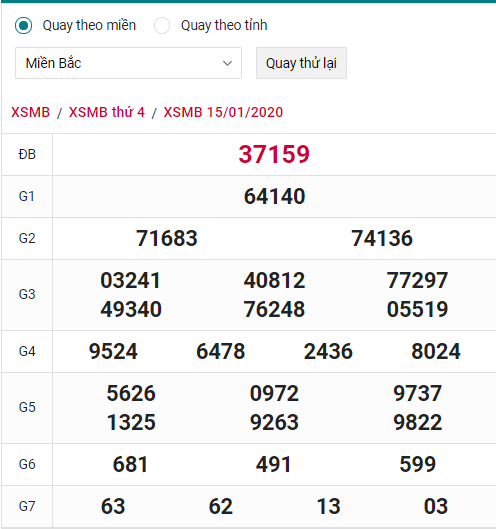Click the G3 number 03241
This screenshot has width=496, height=529.
tap(131, 280)
